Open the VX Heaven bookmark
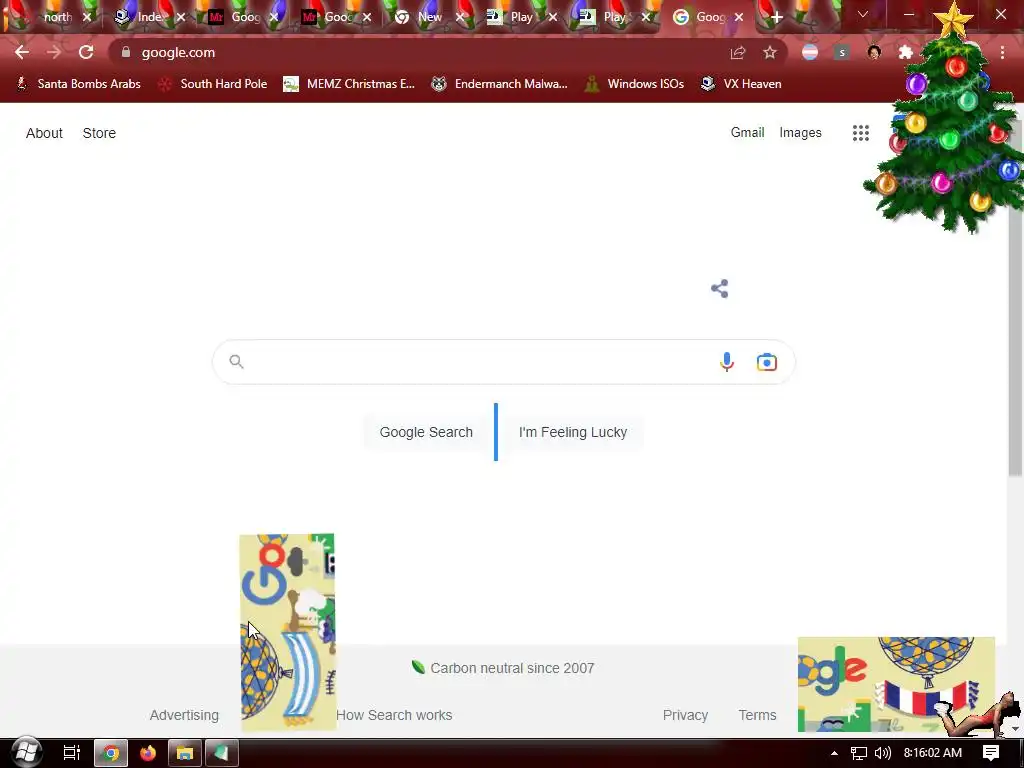 [741, 84]
